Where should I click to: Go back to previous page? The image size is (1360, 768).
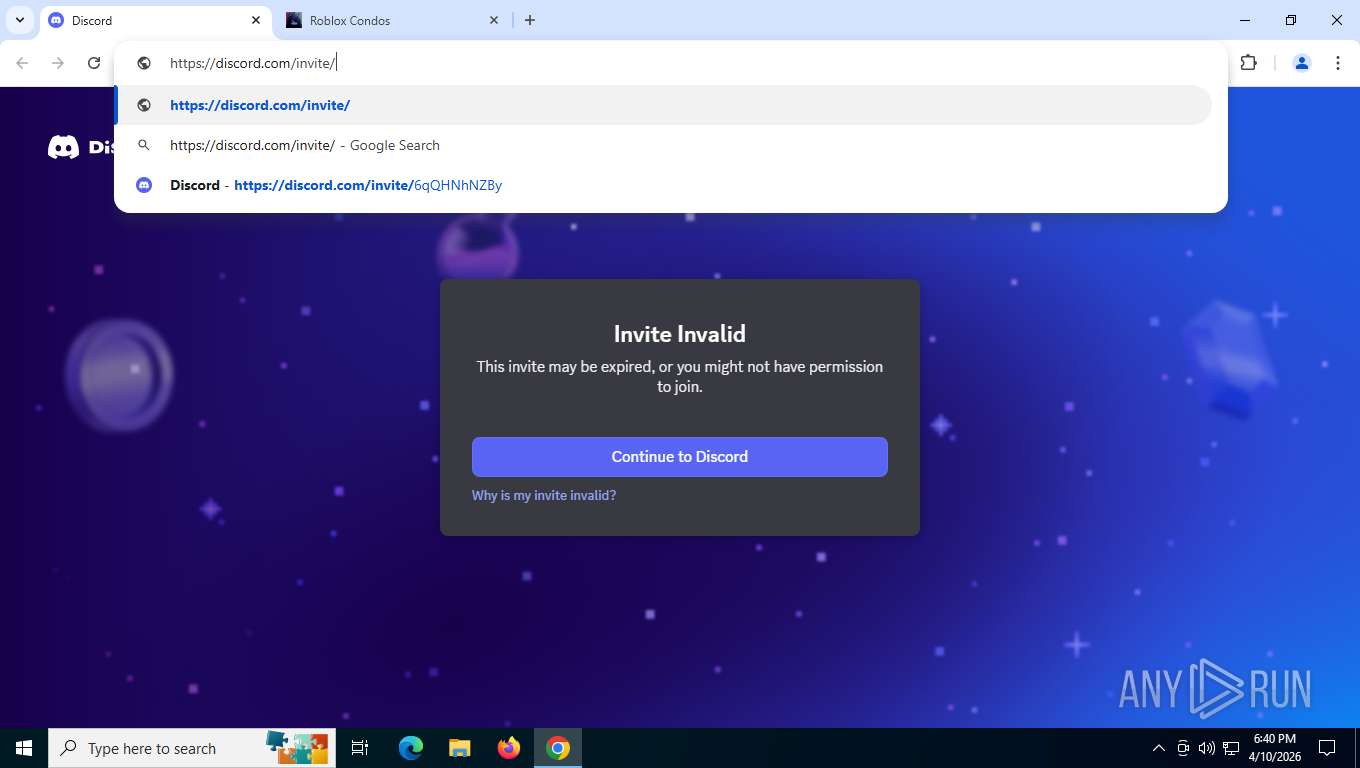pos(22,63)
